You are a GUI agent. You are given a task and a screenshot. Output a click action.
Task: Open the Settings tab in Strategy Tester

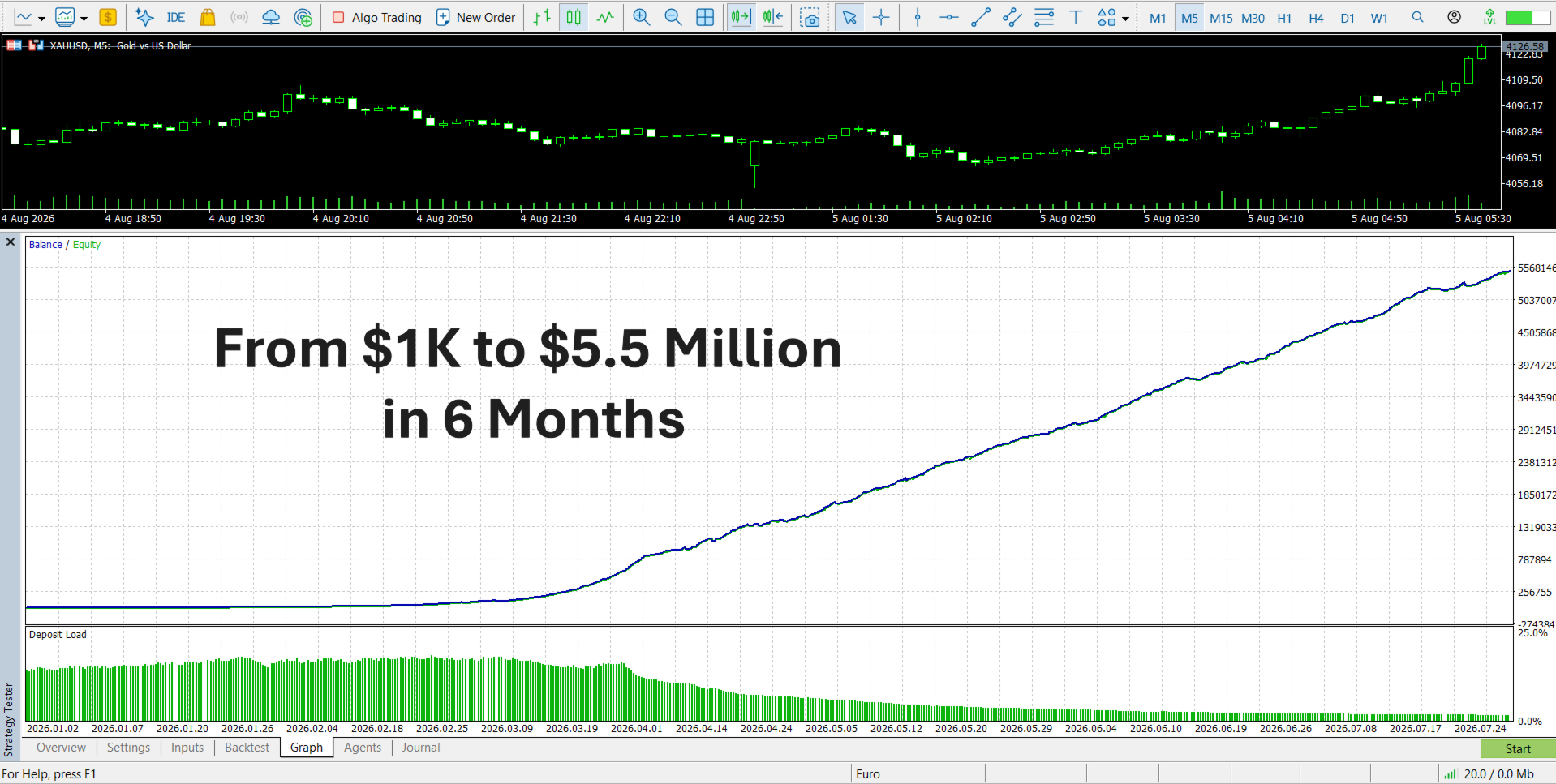128,748
